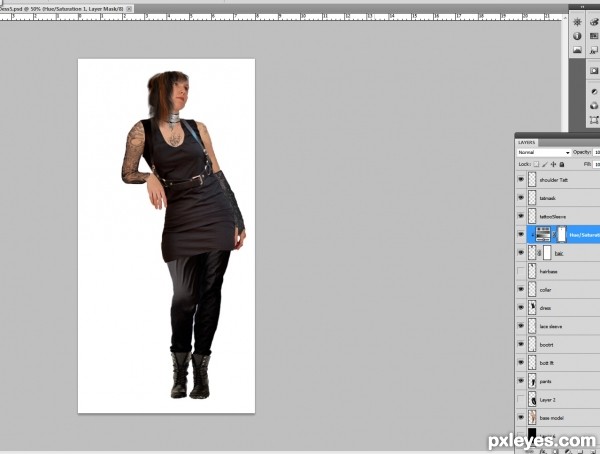600x454 pixels.
Task: Click the pants layer thumbnail
Action: 532,381
